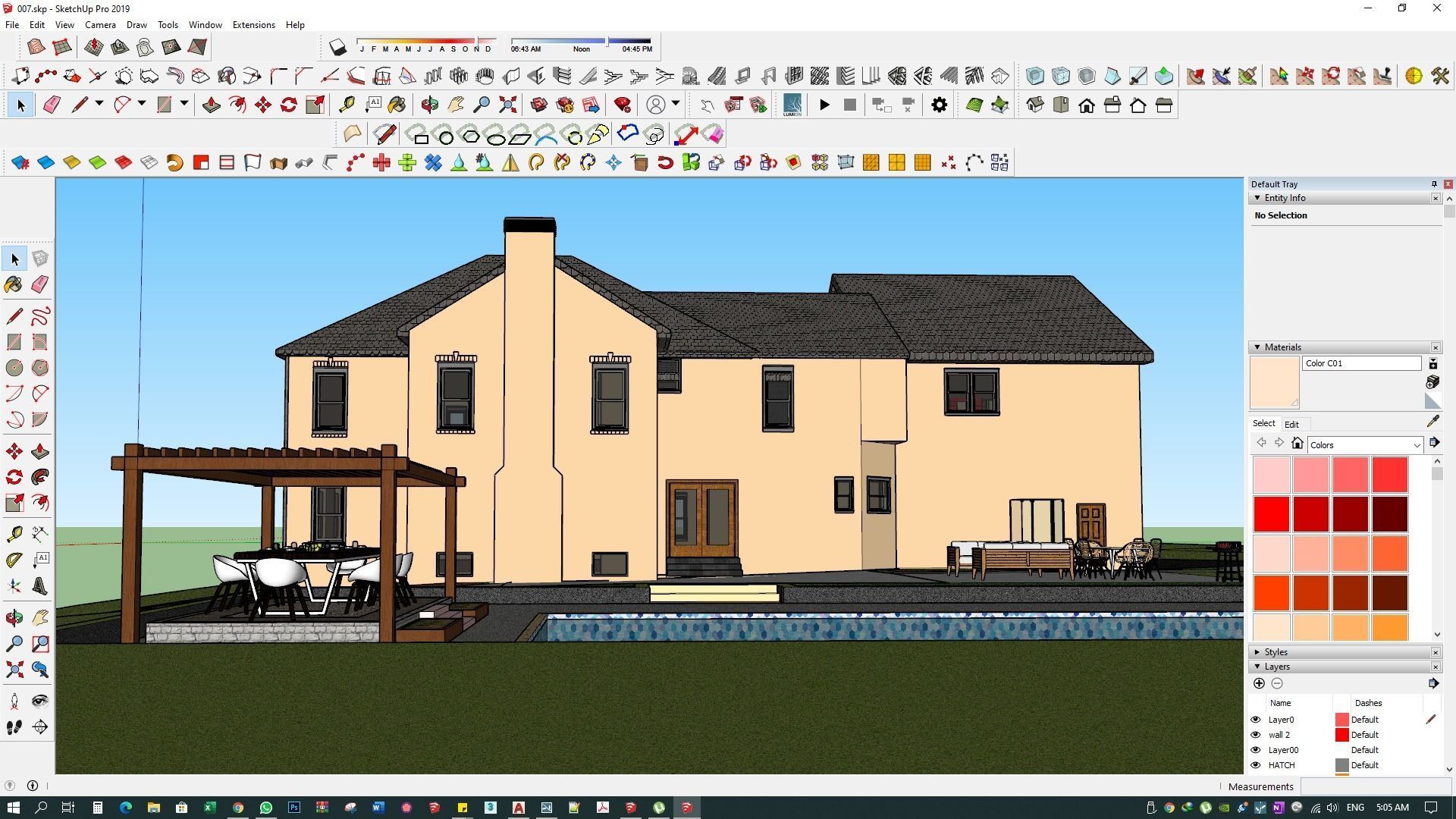Toggle the Default Tray pin

coord(1433,184)
